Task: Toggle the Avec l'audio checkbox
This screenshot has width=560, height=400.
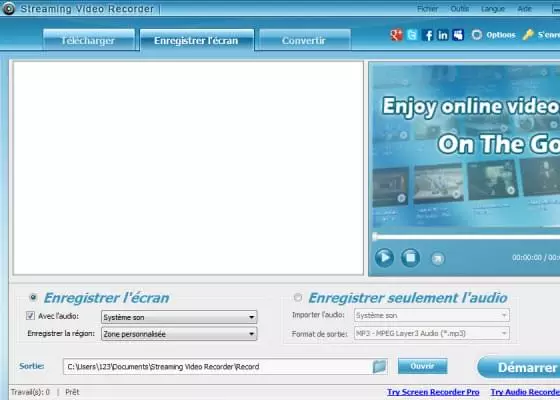Action: point(30,316)
